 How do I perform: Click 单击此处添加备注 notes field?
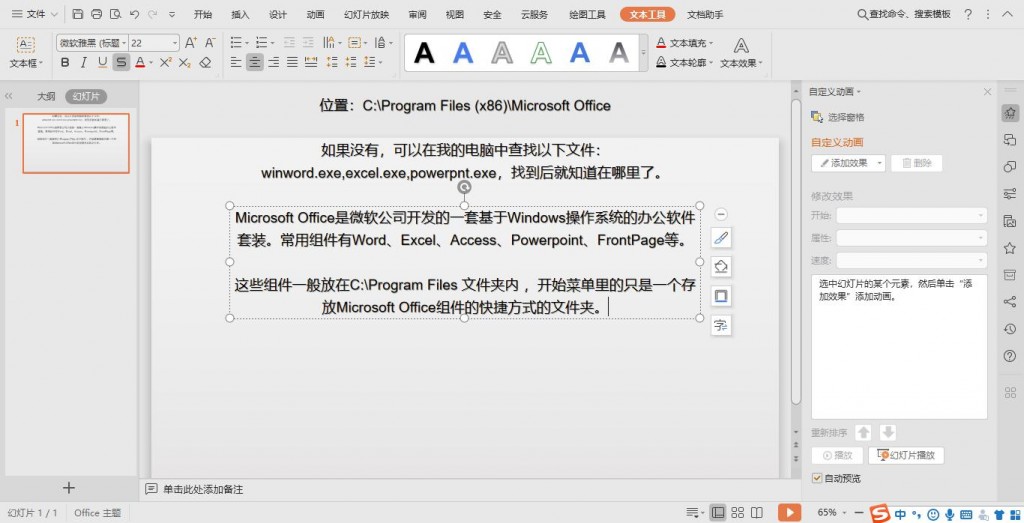point(203,489)
